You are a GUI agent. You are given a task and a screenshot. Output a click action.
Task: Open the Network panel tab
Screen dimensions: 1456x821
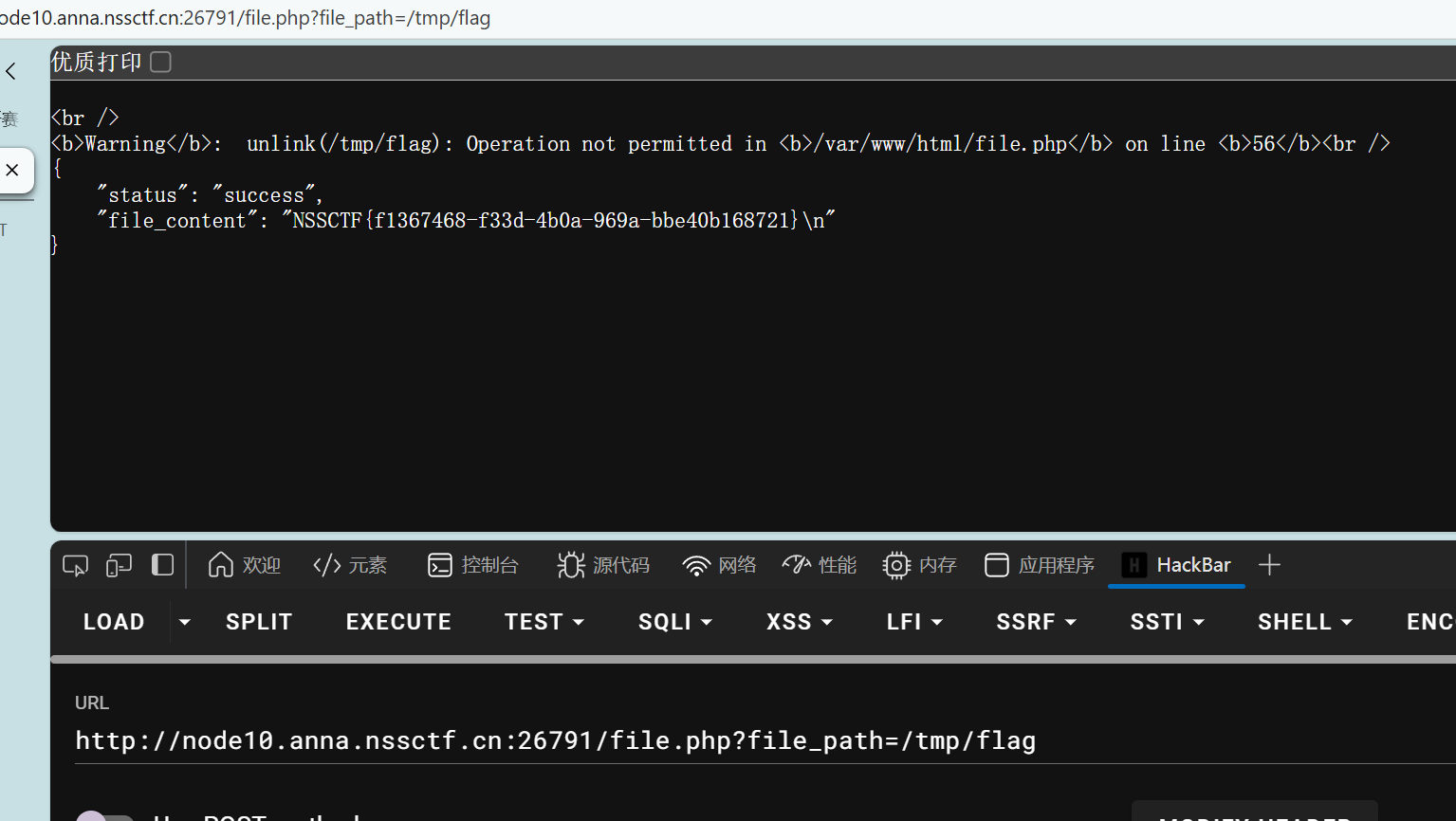point(719,566)
